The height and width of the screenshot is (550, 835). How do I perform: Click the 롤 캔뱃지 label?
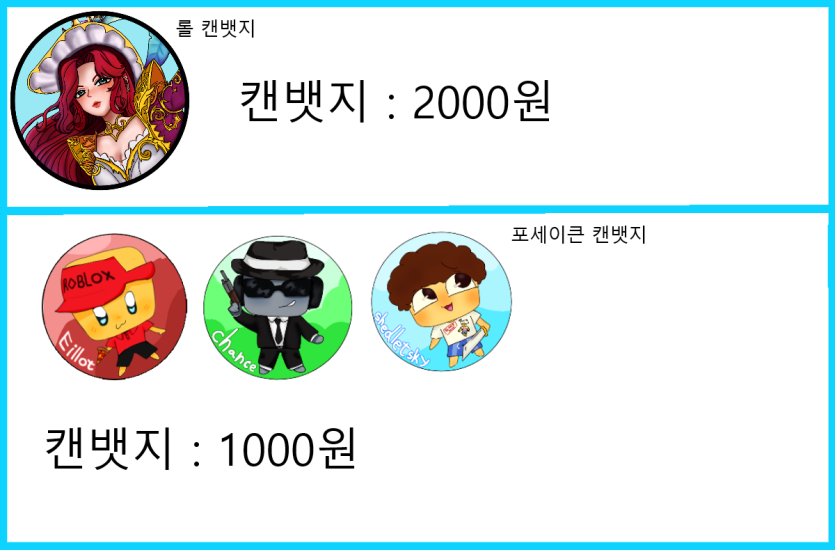[x=216, y=29]
